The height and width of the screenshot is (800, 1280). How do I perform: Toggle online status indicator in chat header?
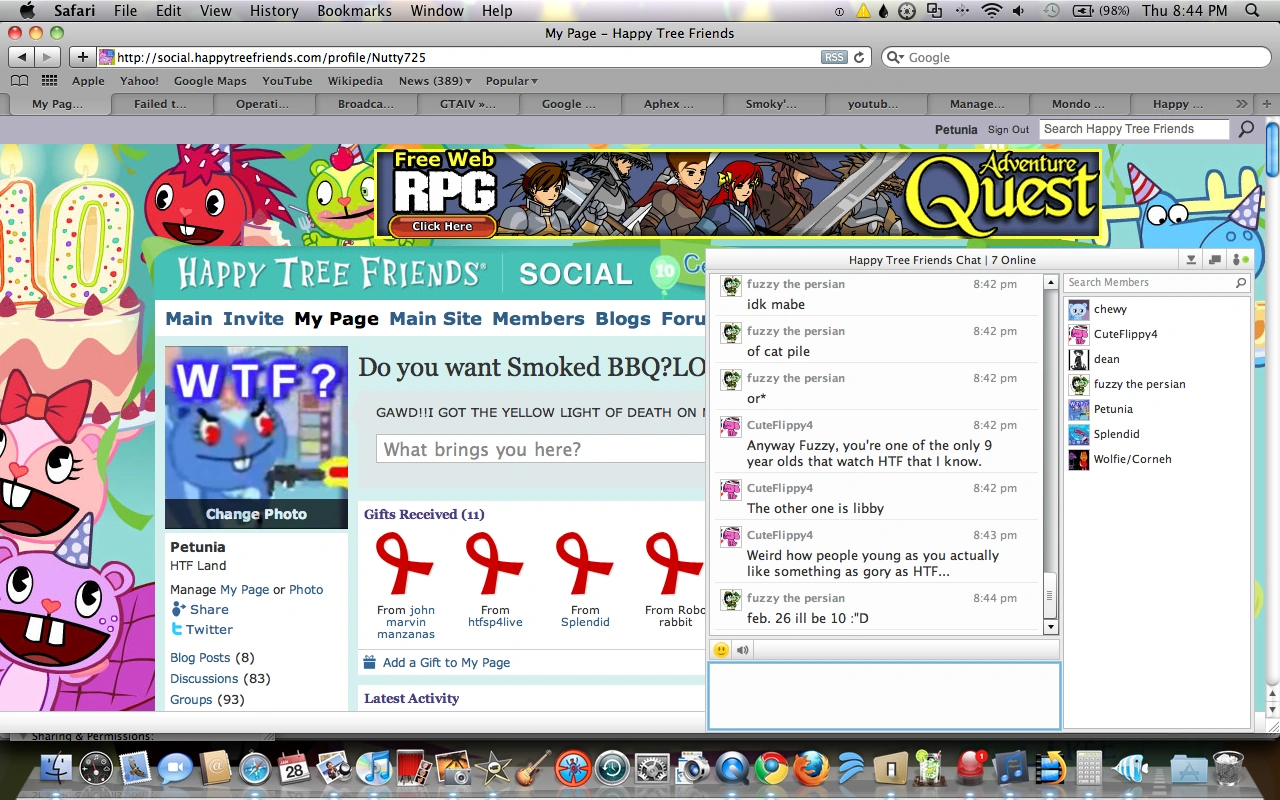click(x=1240, y=260)
